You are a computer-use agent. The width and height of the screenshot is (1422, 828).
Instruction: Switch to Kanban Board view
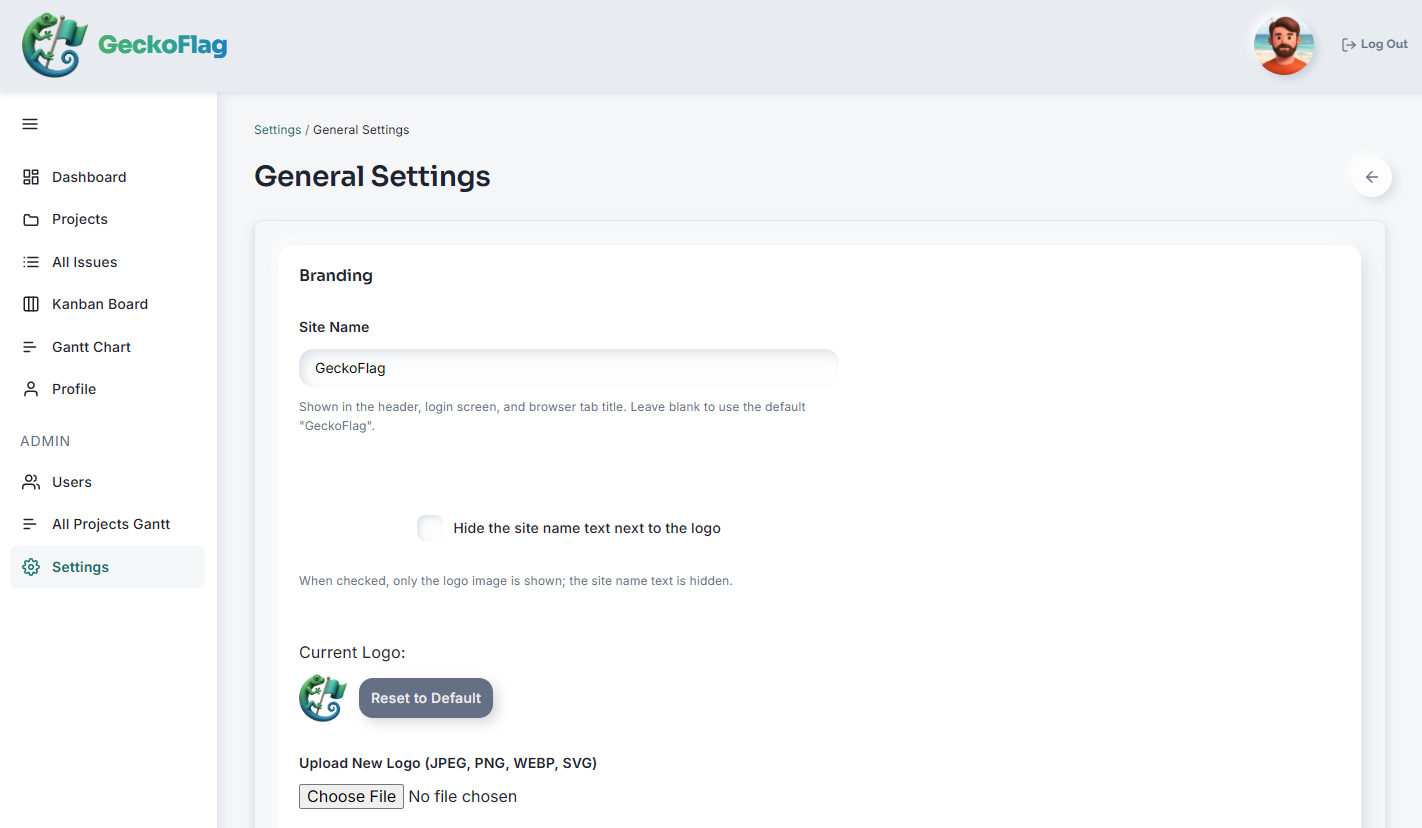(x=100, y=304)
